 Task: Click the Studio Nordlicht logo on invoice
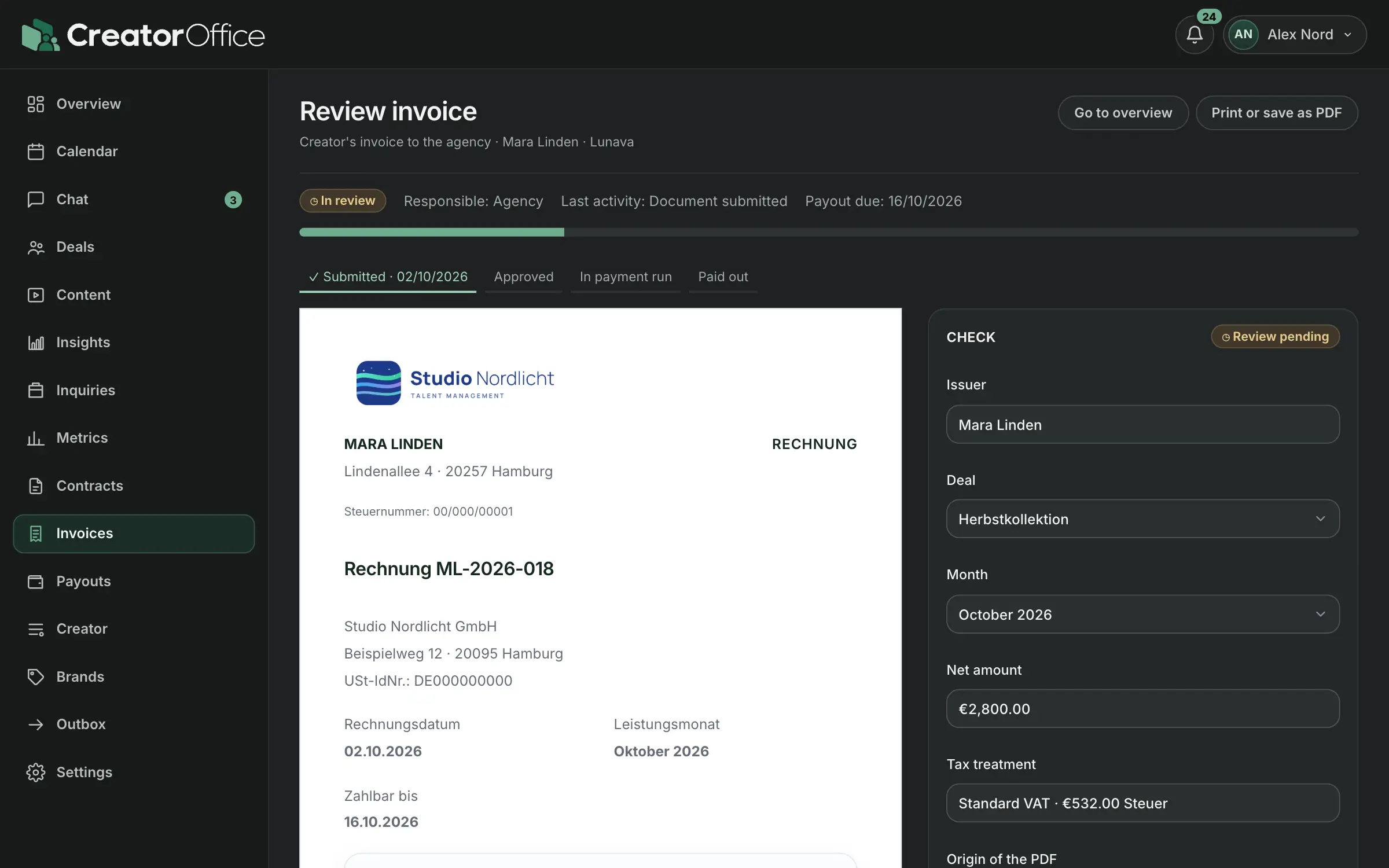pyautogui.click(x=455, y=383)
